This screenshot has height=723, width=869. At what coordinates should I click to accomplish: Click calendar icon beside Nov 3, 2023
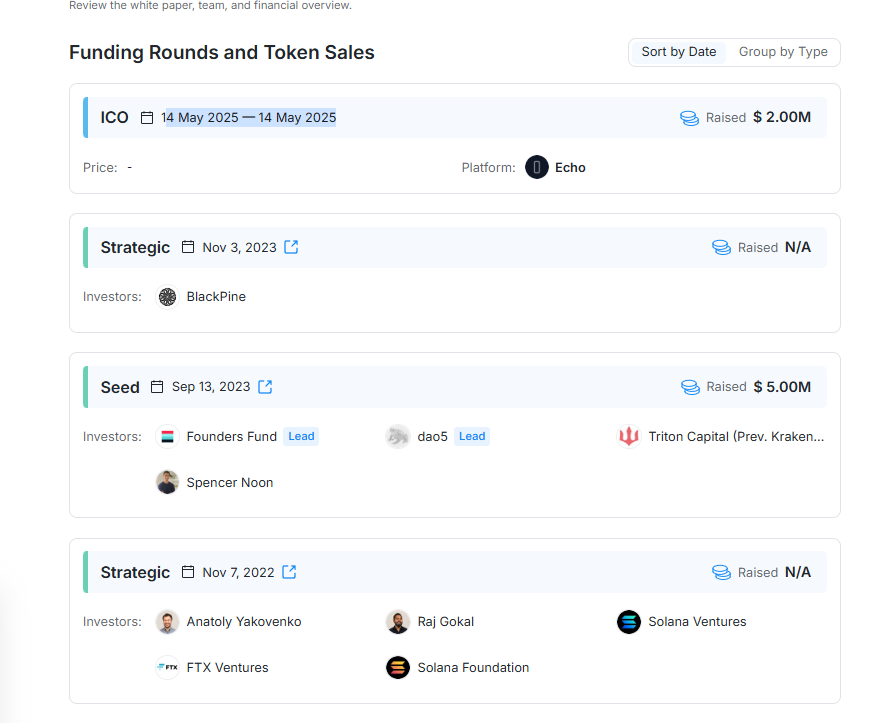tap(188, 247)
